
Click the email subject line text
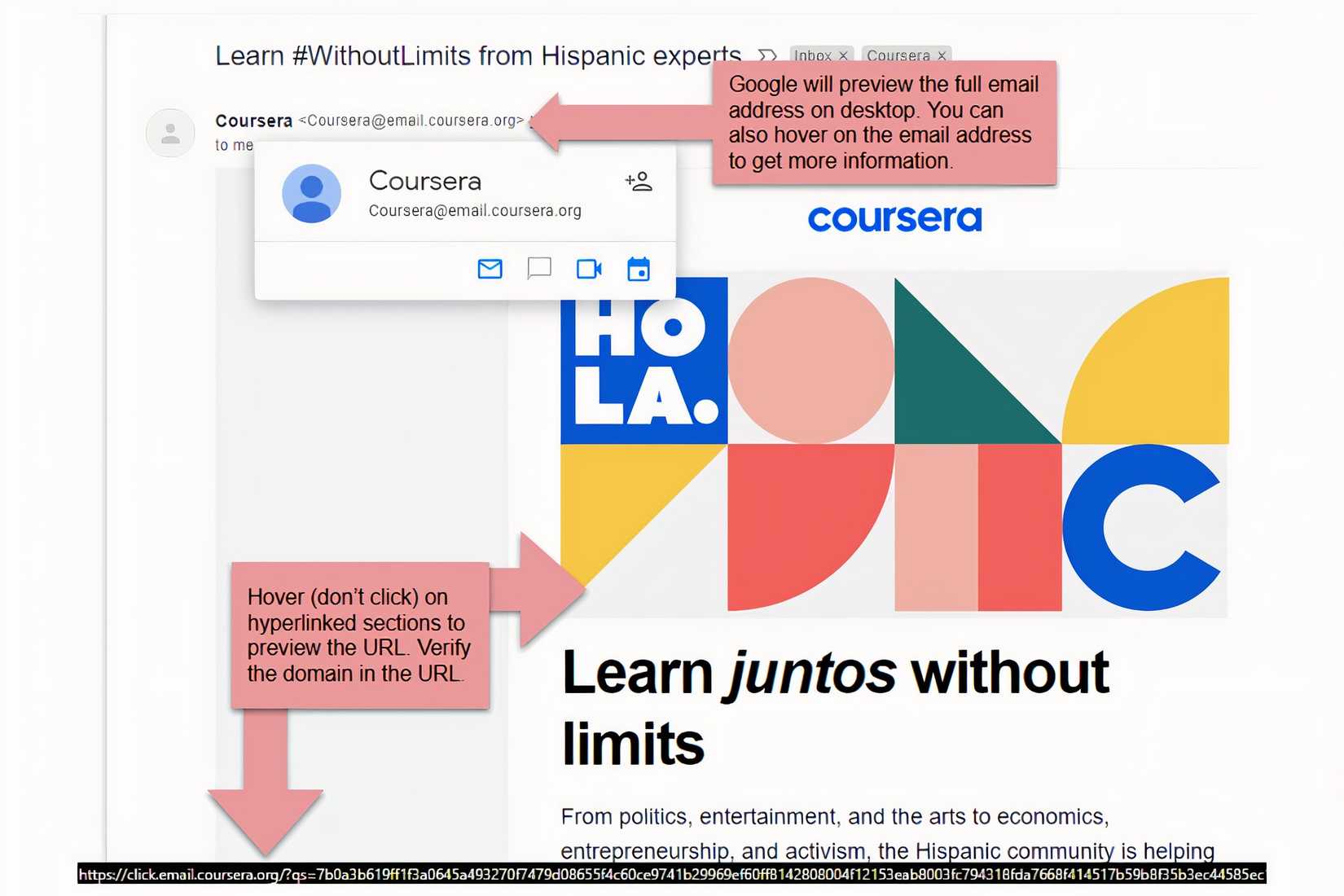(477, 55)
